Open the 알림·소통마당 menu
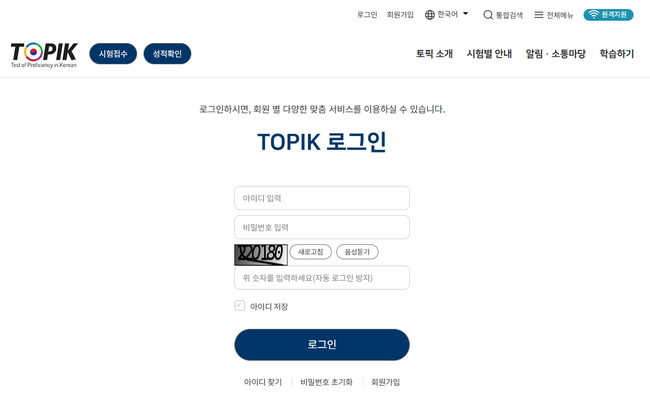650x416 pixels. 555,54
